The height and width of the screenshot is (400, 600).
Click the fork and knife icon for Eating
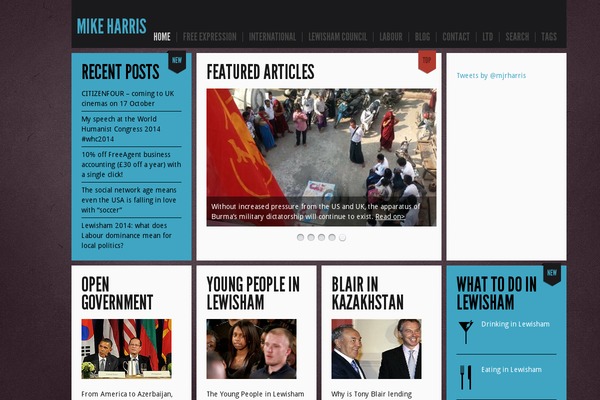tap(466, 377)
